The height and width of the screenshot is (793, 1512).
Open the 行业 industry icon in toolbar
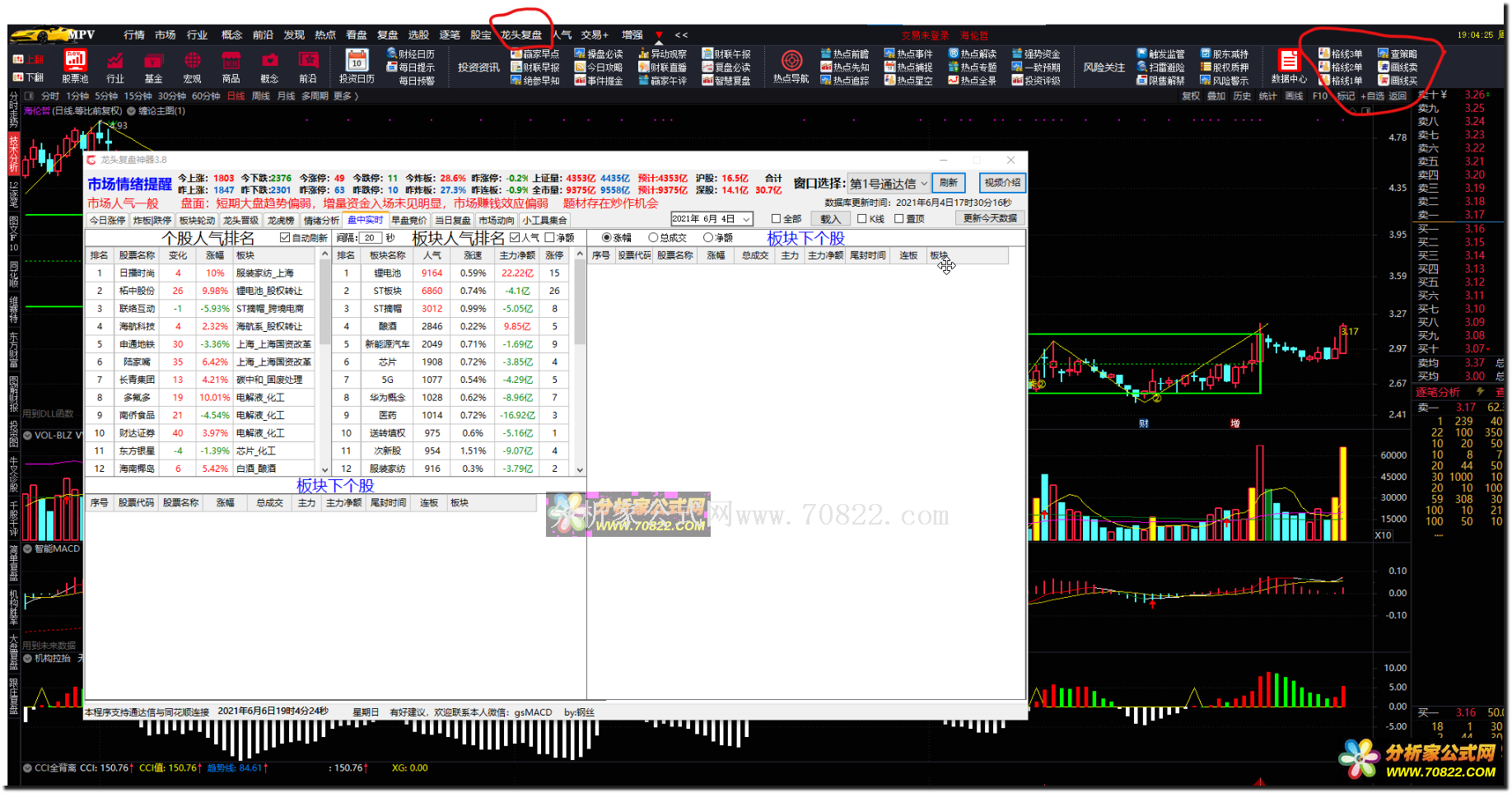(x=115, y=66)
